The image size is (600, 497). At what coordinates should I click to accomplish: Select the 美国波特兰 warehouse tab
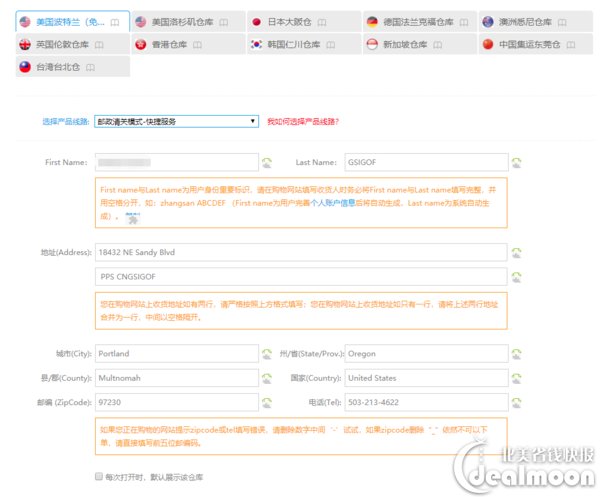[x=72, y=22]
